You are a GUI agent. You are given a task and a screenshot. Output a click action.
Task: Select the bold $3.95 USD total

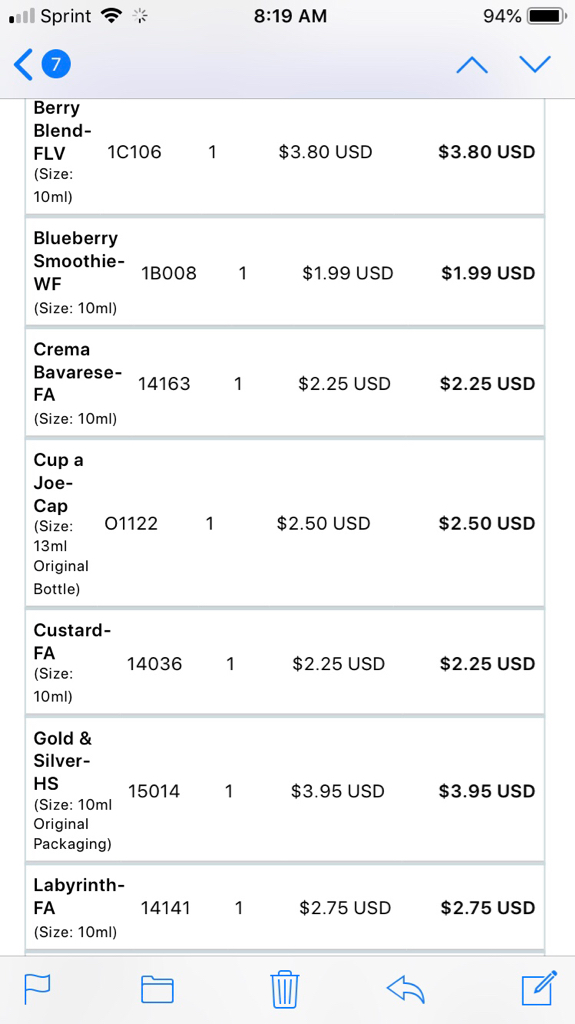[x=487, y=792]
